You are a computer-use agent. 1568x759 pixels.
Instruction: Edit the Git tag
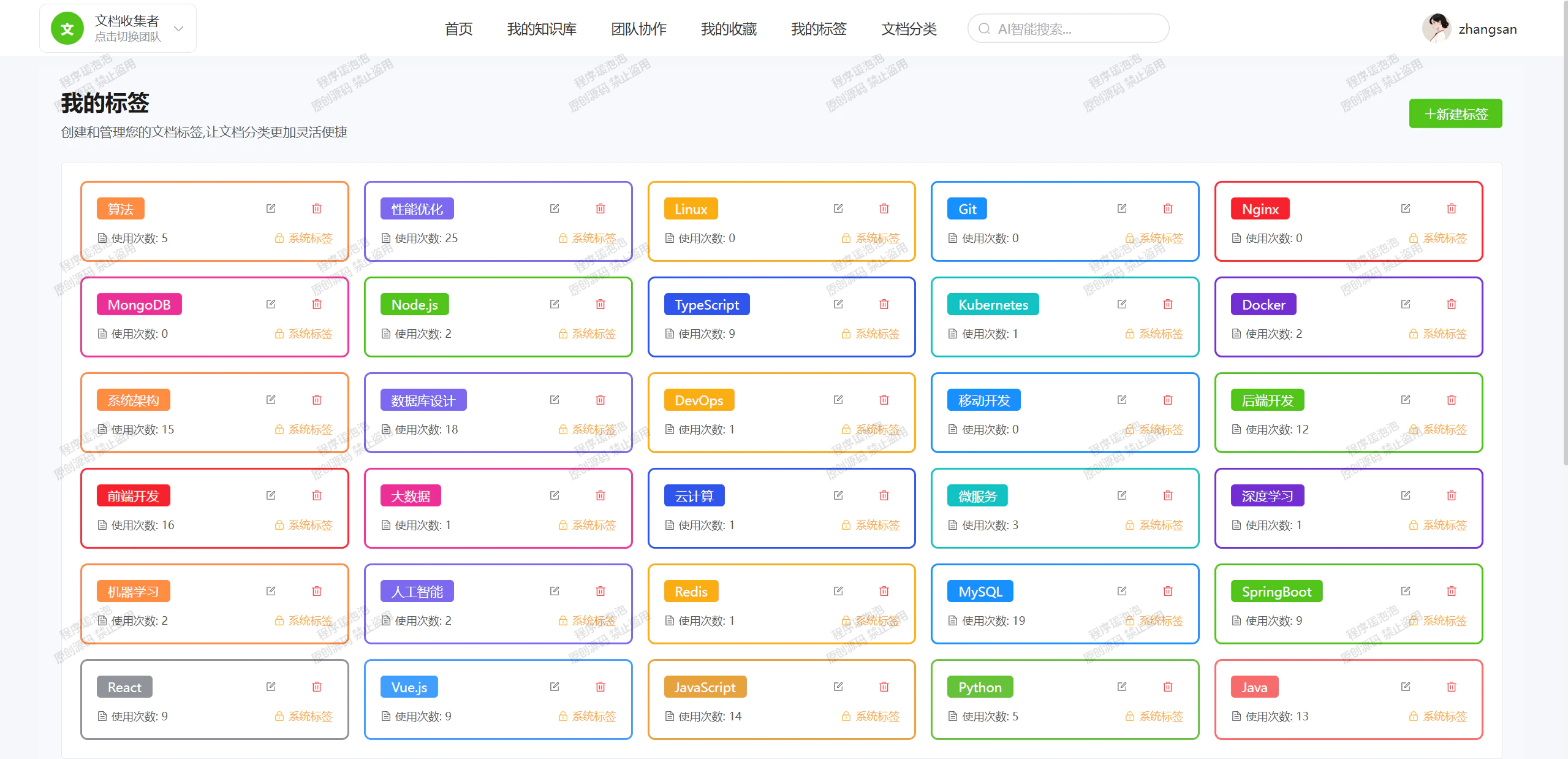(1122, 208)
